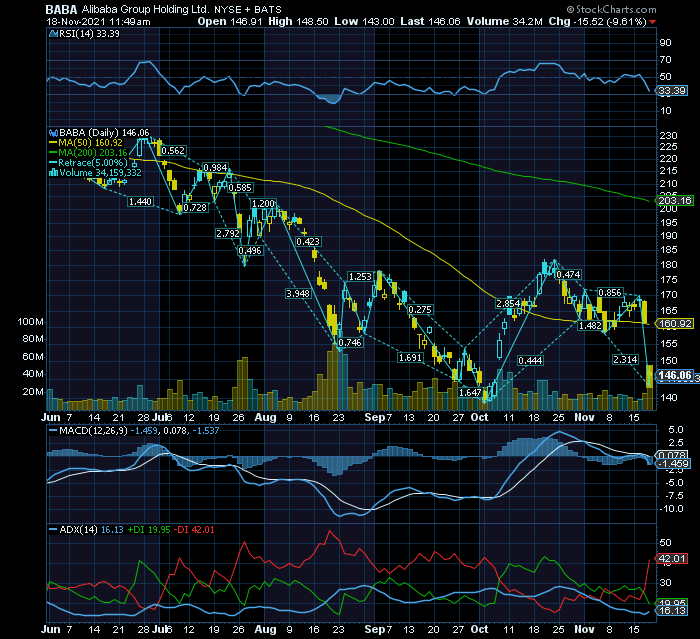The image size is (700, 639).
Task: Click the 2.792 retracement label
Action: click(228, 234)
